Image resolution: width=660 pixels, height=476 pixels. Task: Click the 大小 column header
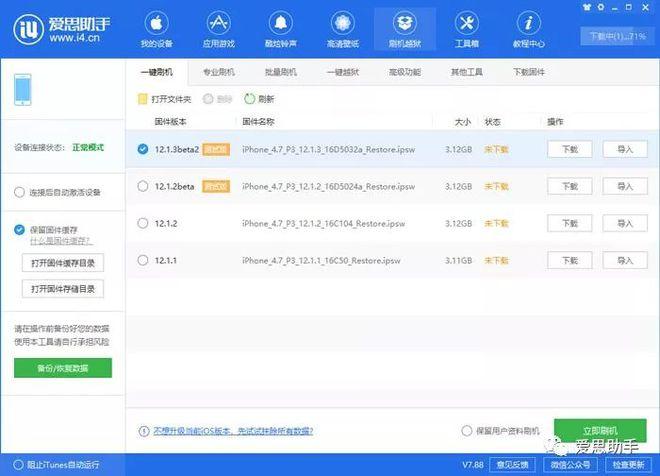pos(463,122)
